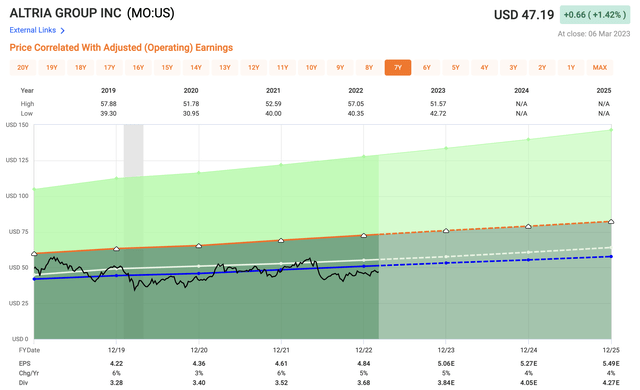This screenshot has height=390, width=640.
Task: Click the ALTRIA GROUP INC (MO:US) title
Action: coord(92,13)
